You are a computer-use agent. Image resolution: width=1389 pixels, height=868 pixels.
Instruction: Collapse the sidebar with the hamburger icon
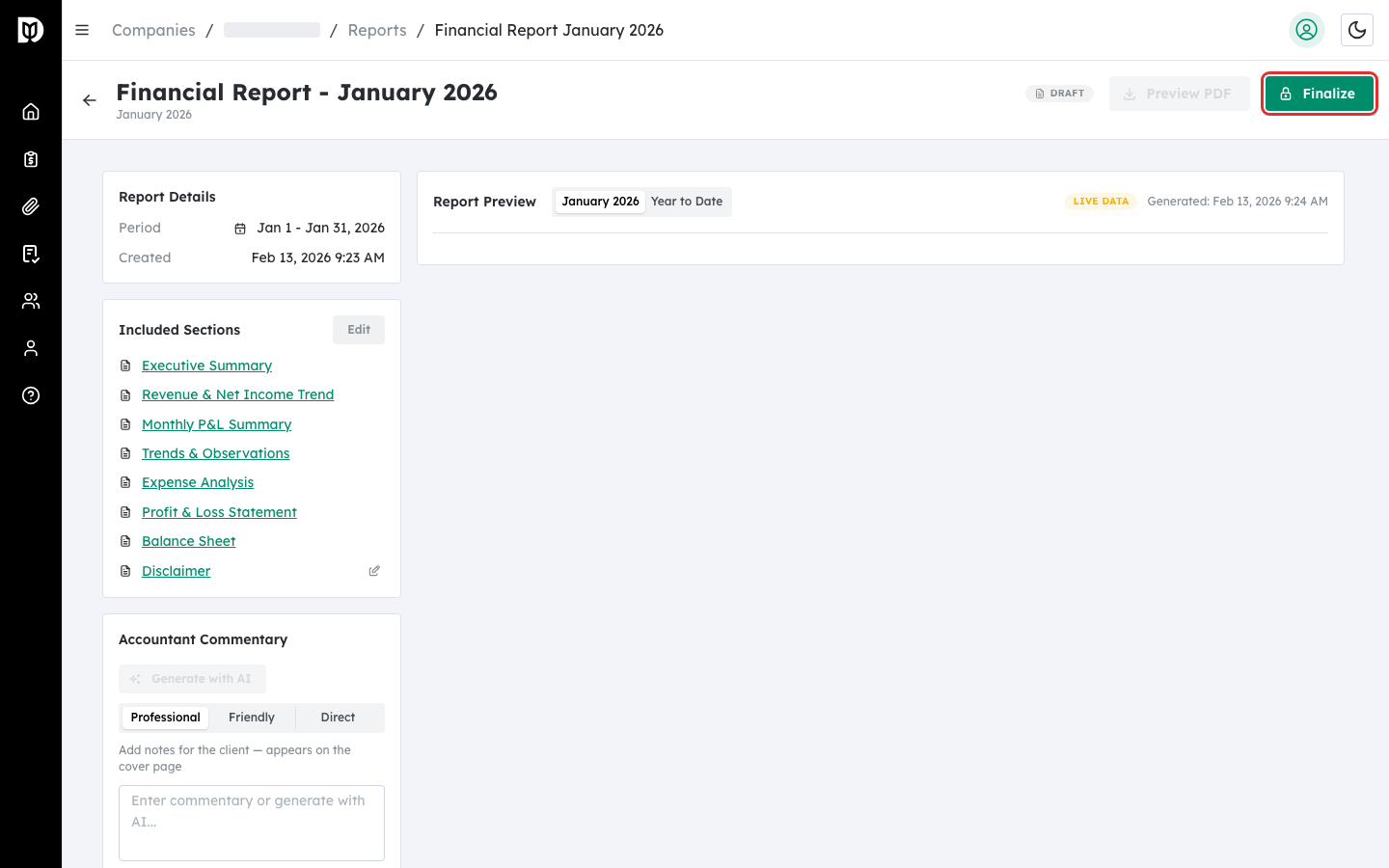pos(82,30)
